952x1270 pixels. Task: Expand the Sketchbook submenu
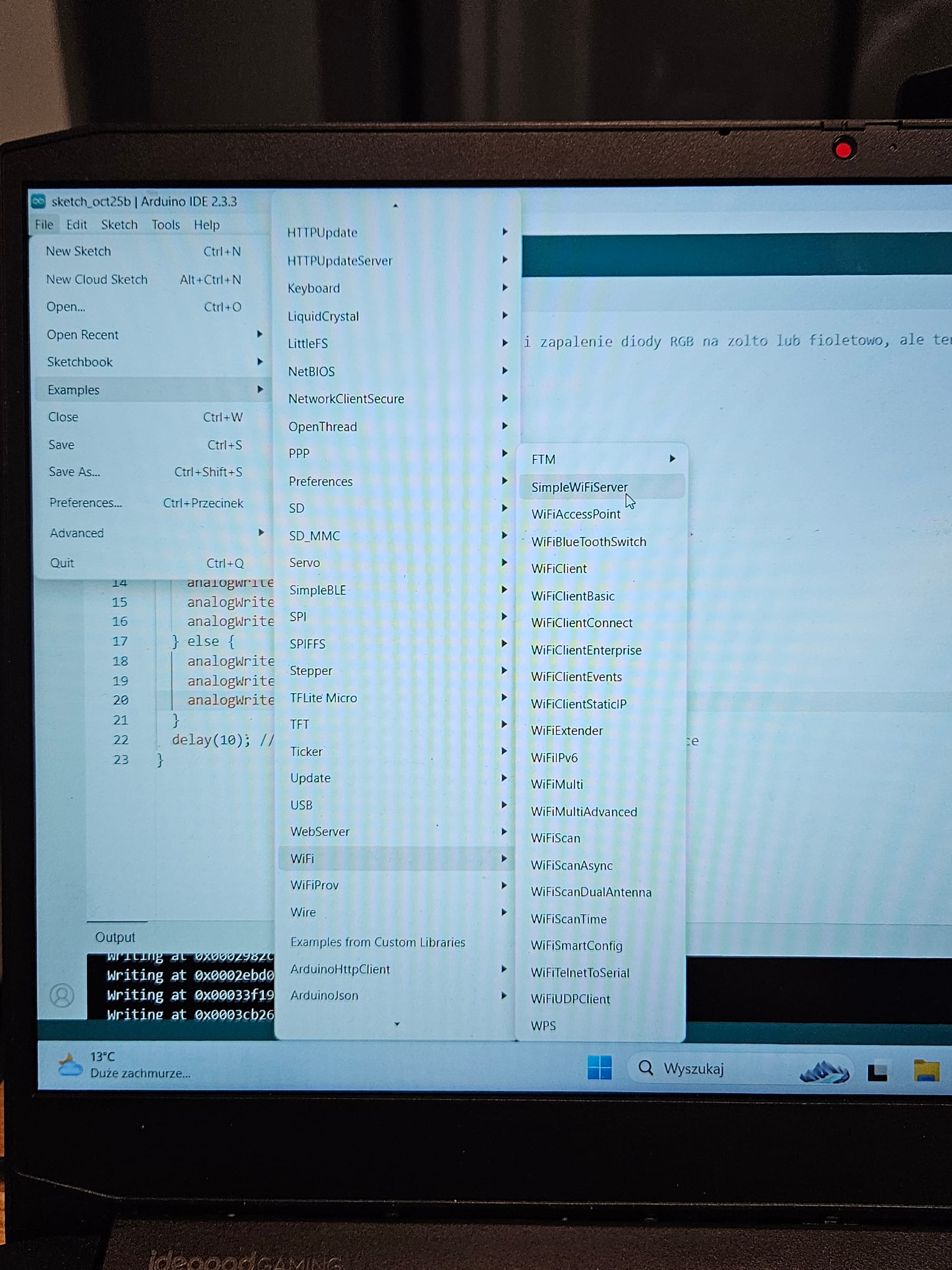[x=152, y=362]
